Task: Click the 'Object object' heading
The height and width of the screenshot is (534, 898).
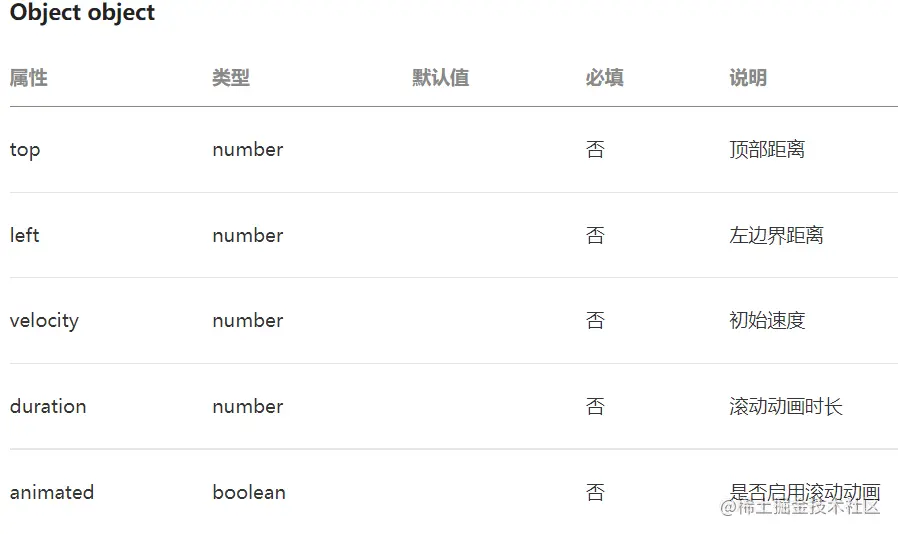Action: [x=82, y=14]
